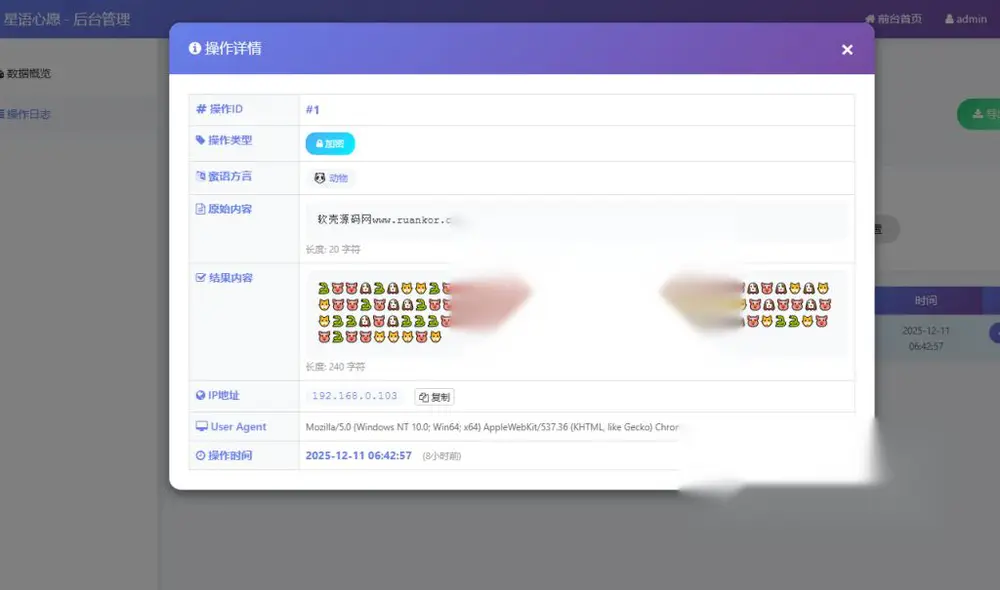Click the document icon beside 原始内容
The height and width of the screenshot is (590, 1000).
tap(200, 209)
